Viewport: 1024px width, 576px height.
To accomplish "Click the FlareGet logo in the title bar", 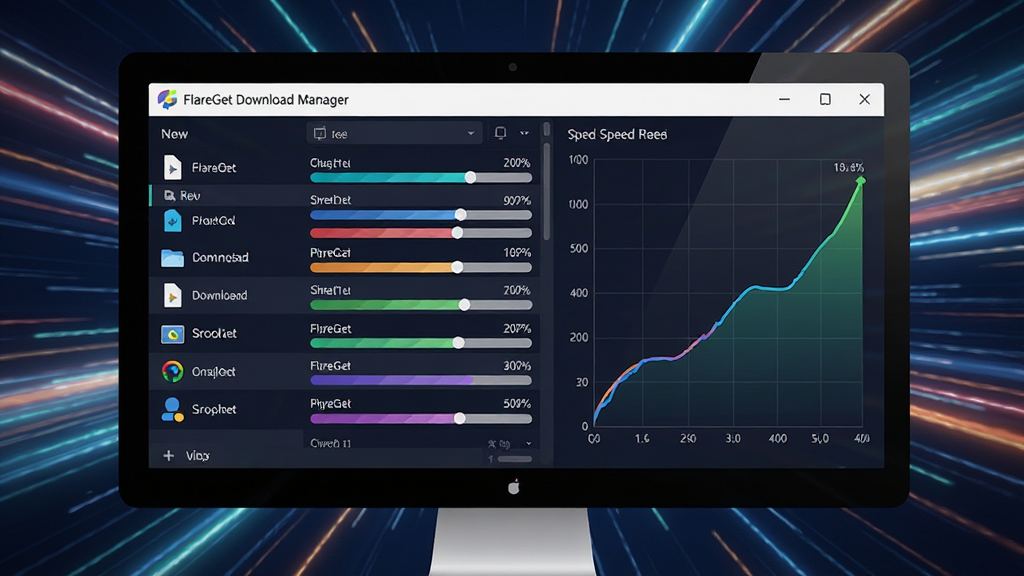I will click(167, 99).
